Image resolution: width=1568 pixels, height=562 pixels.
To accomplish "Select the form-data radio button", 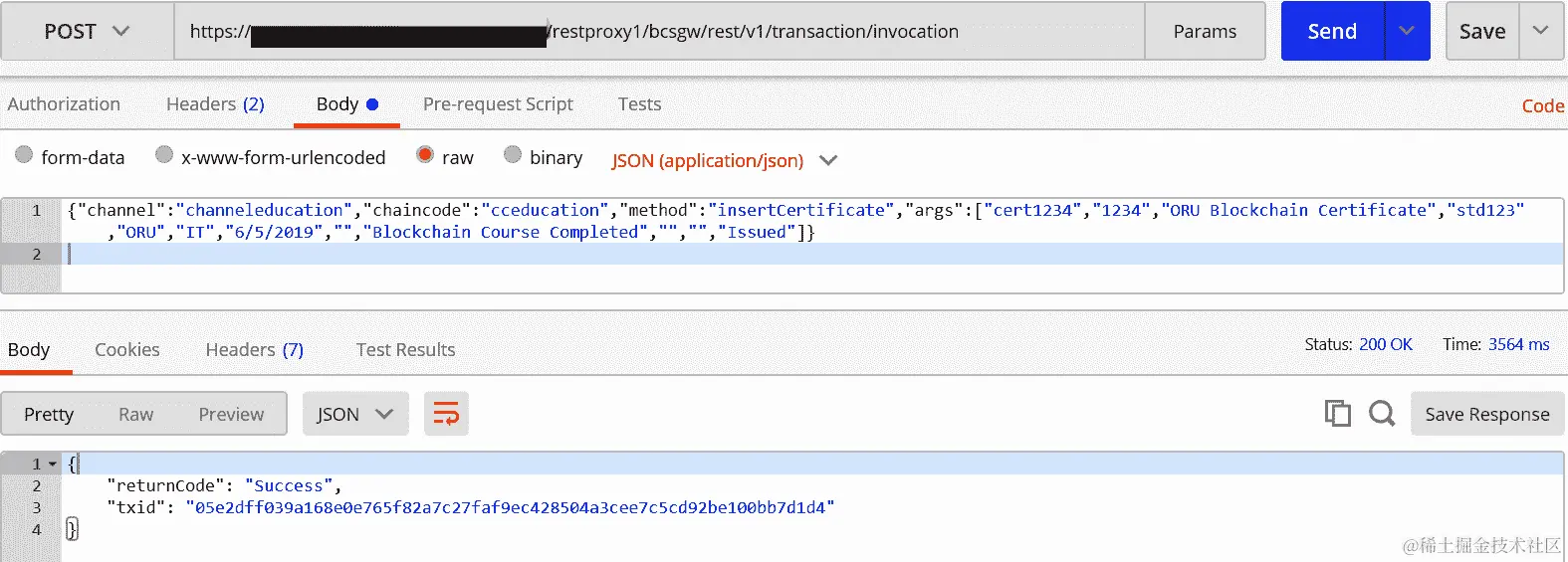I will 24,155.
